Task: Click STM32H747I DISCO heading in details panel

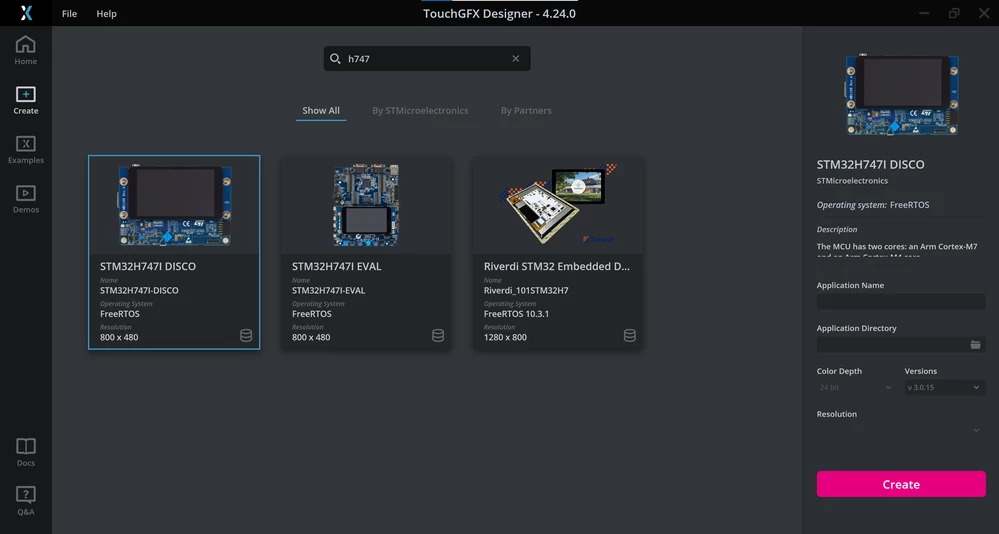Action: 870,164
